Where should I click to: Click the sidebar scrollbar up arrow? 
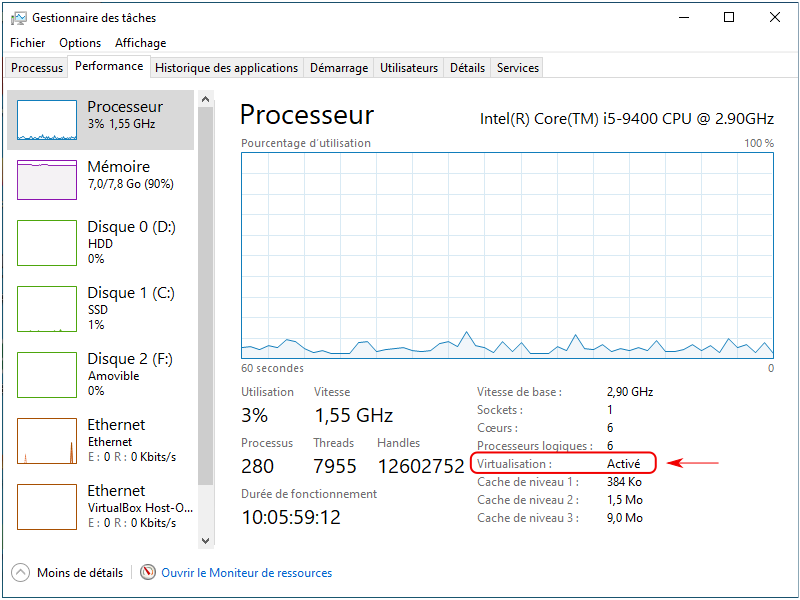click(x=206, y=99)
